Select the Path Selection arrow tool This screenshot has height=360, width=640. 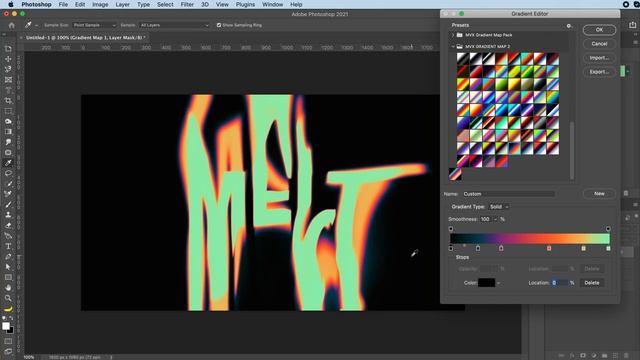click(8, 267)
